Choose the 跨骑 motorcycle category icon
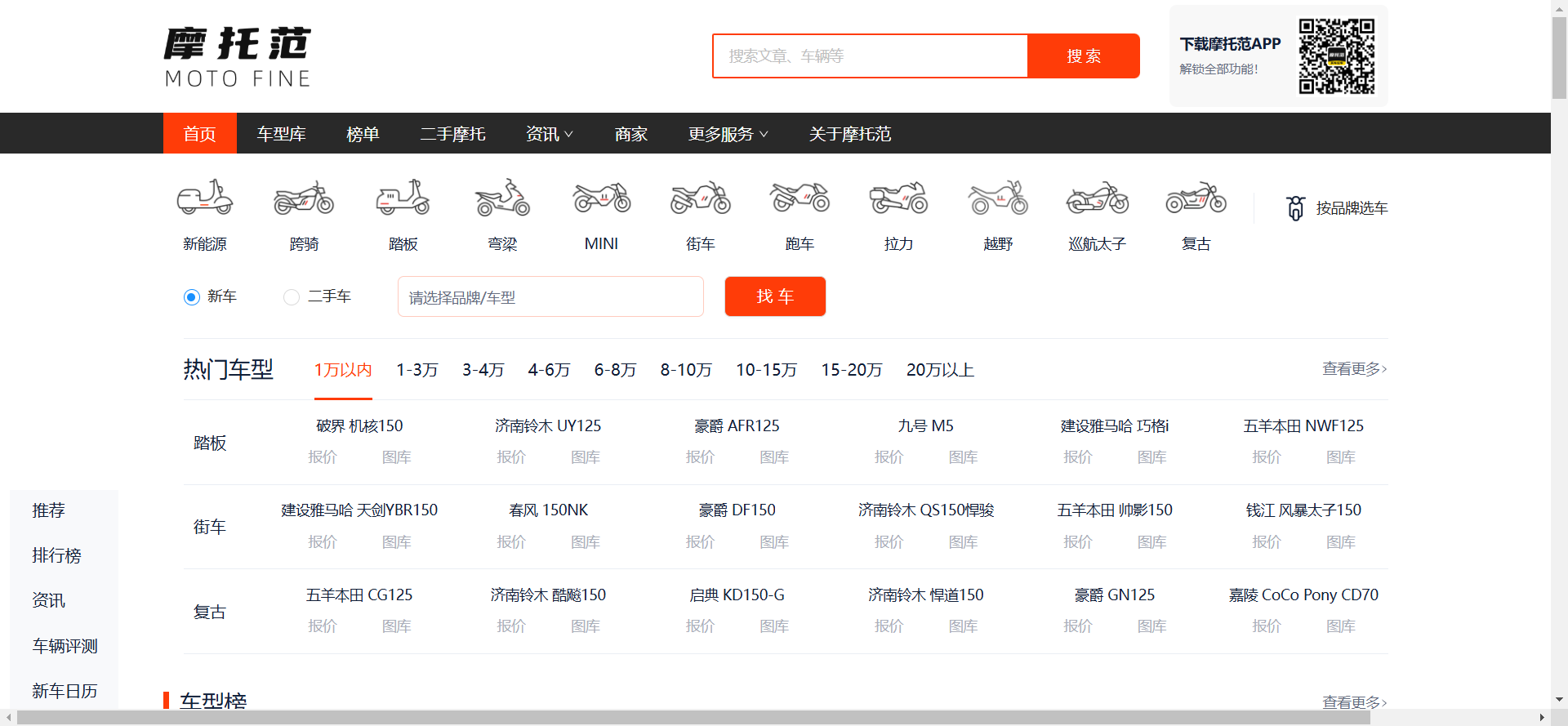Image resolution: width=1568 pixels, height=726 pixels. pos(304,198)
